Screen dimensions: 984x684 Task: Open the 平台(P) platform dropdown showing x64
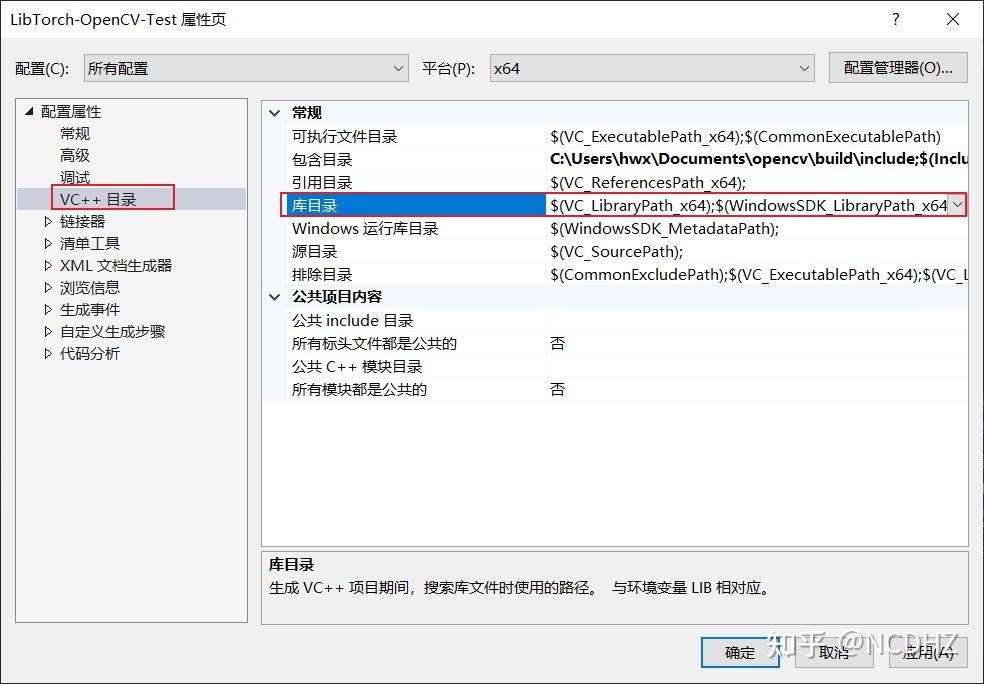coord(806,67)
